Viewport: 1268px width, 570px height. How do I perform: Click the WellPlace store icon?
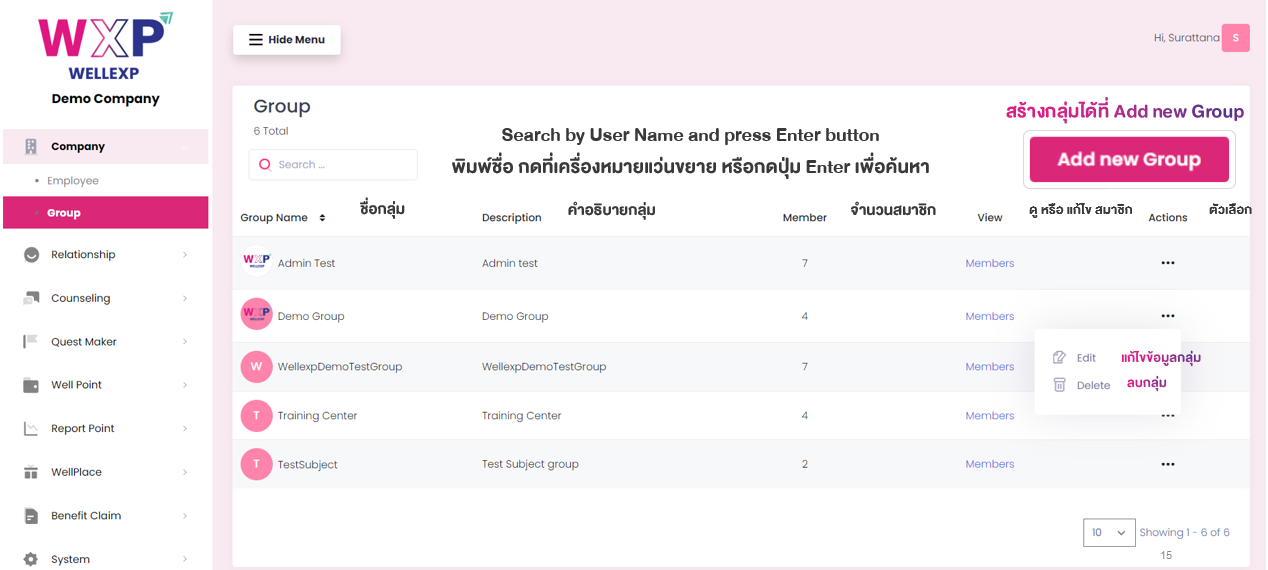tap(31, 472)
